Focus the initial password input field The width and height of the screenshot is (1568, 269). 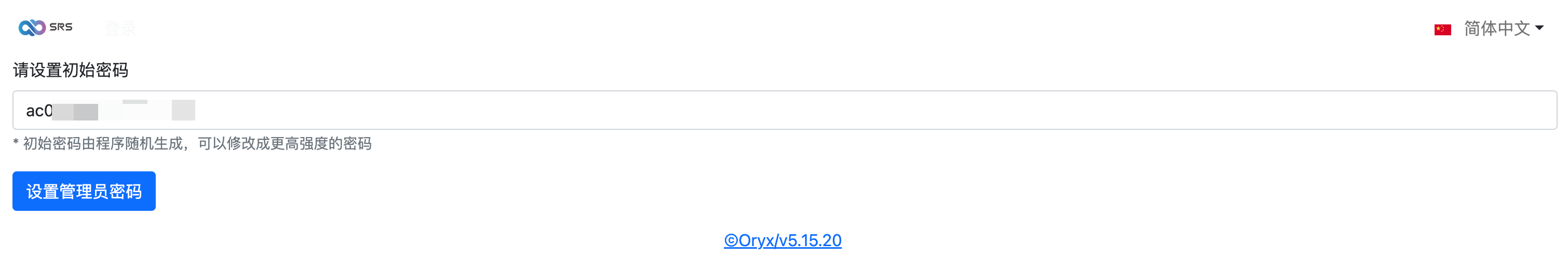tap(784, 110)
